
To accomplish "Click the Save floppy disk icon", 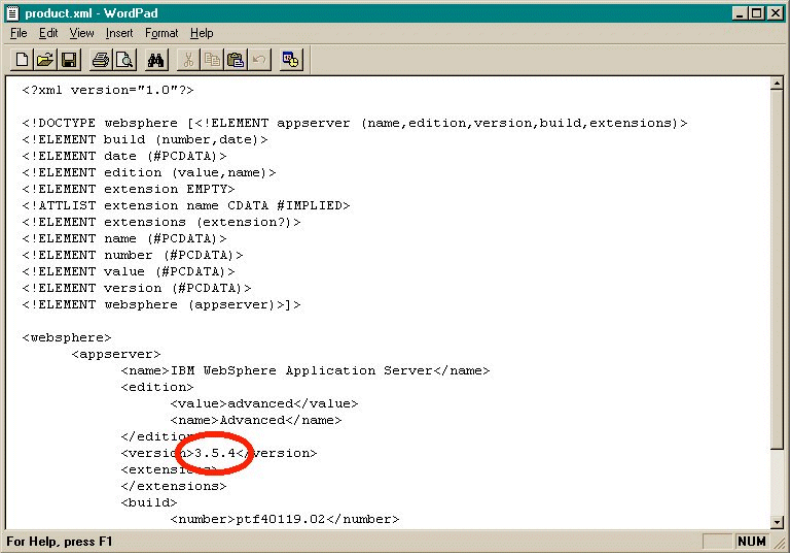I will pyautogui.click(x=69, y=60).
